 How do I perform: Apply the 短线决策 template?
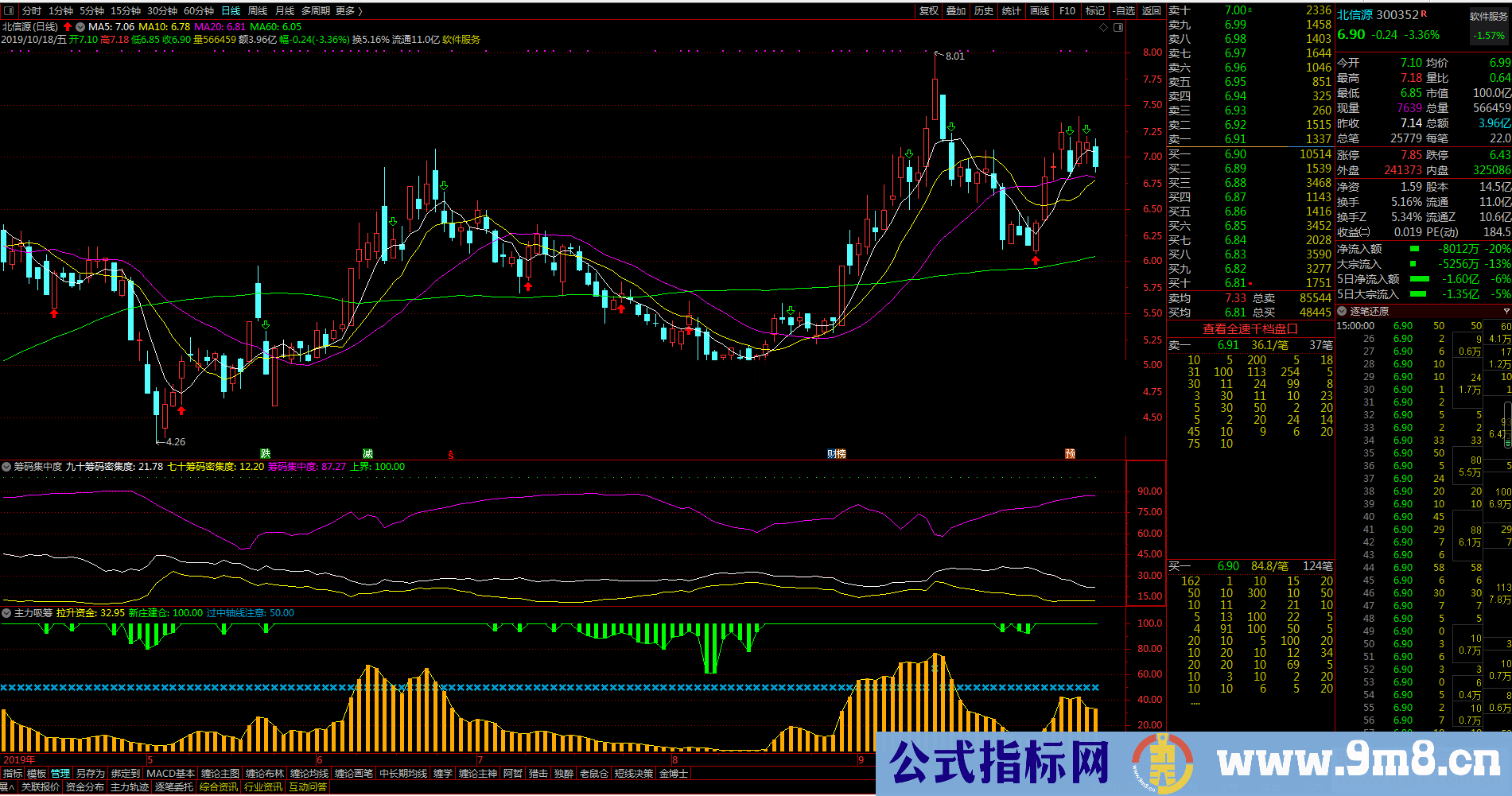tap(634, 773)
